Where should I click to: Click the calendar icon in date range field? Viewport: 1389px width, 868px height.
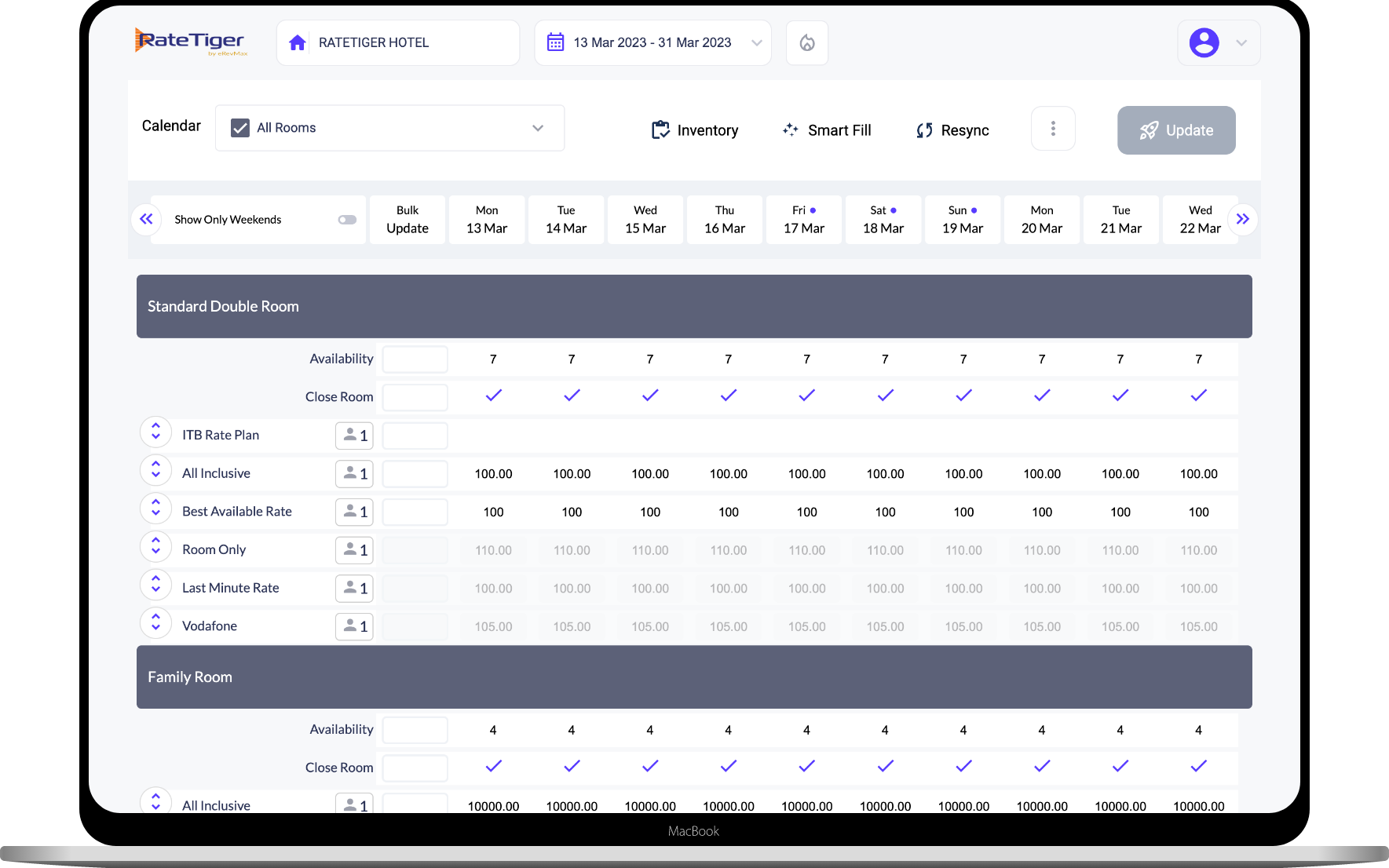pos(555,42)
